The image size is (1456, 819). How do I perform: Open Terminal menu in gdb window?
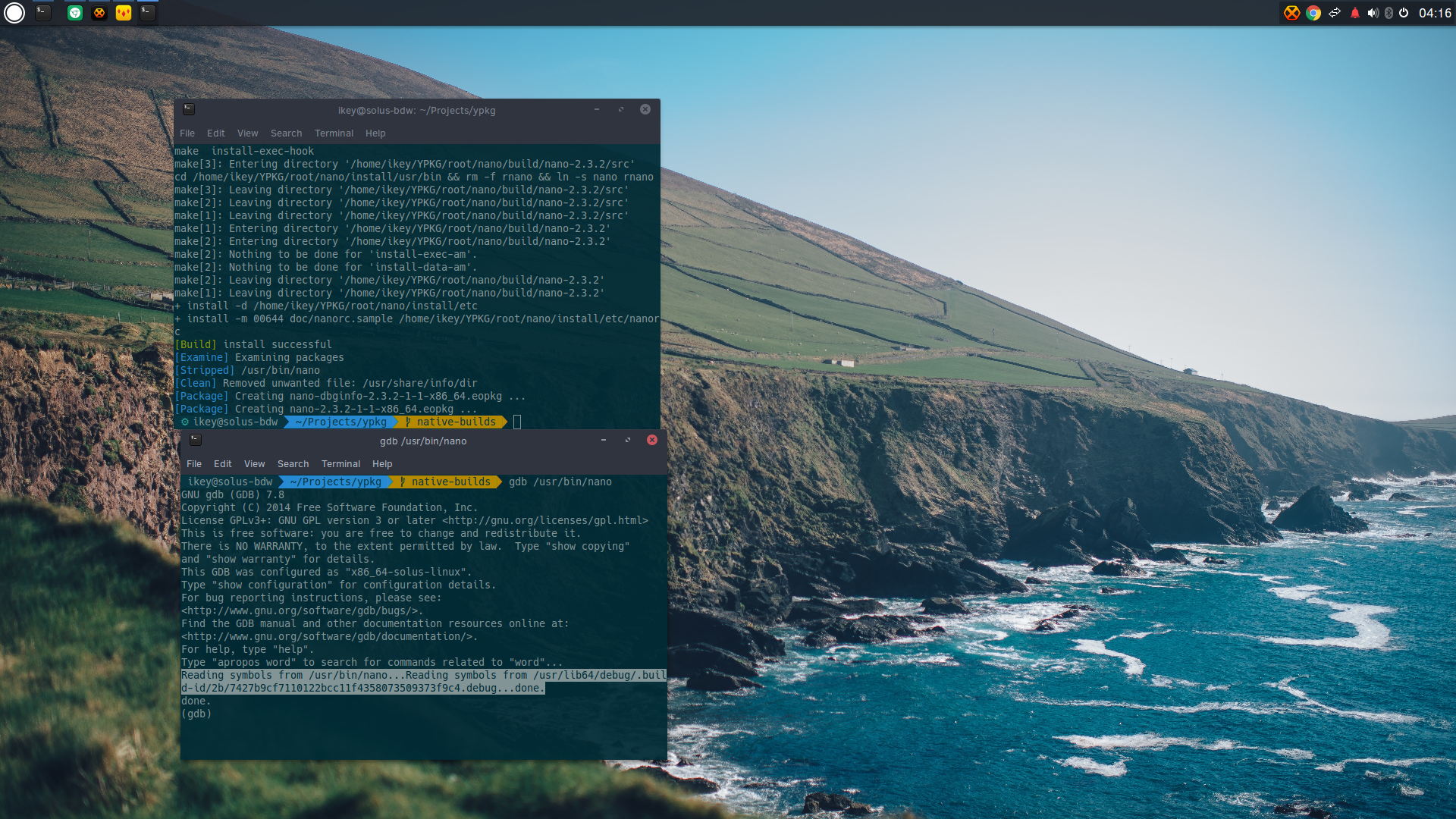tap(340, 464)
